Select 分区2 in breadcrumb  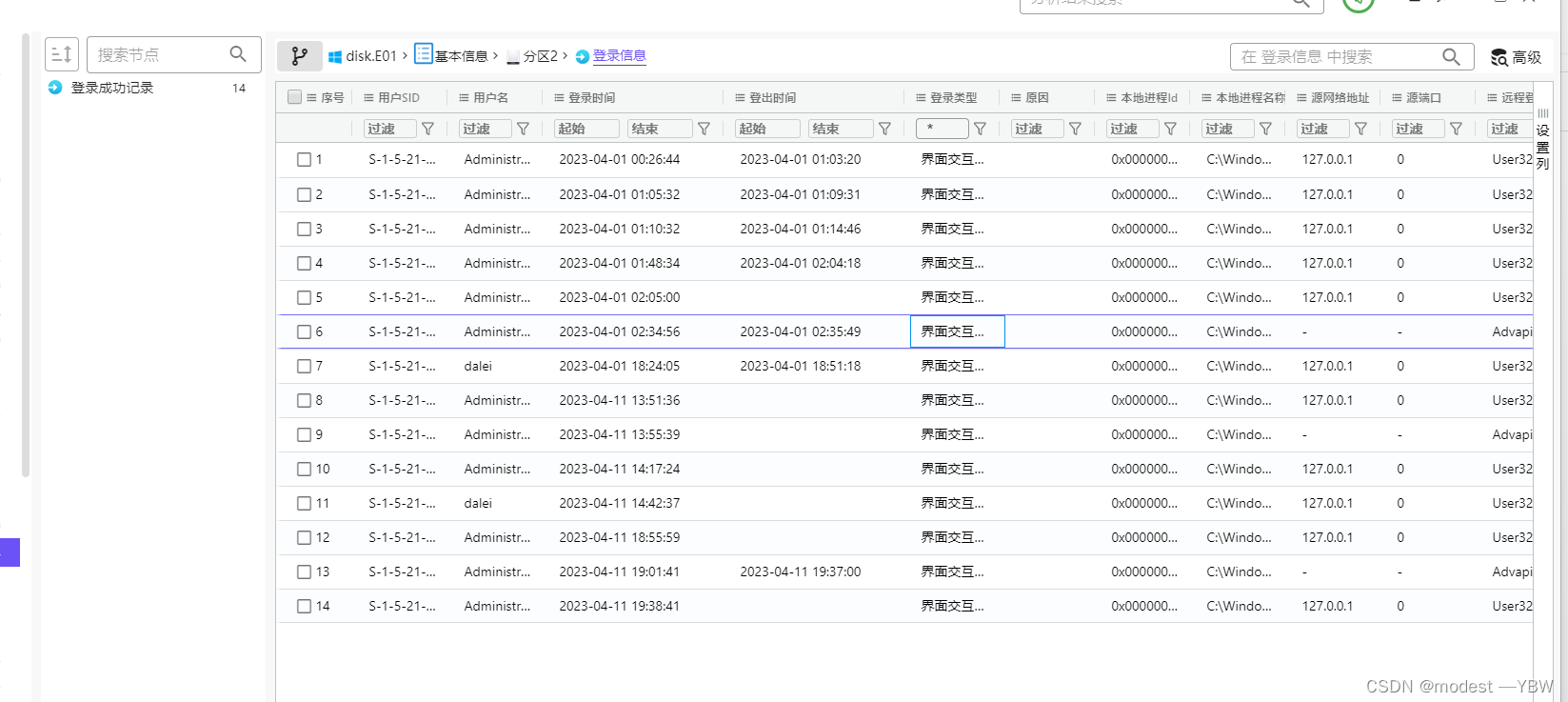click(541, 56)
